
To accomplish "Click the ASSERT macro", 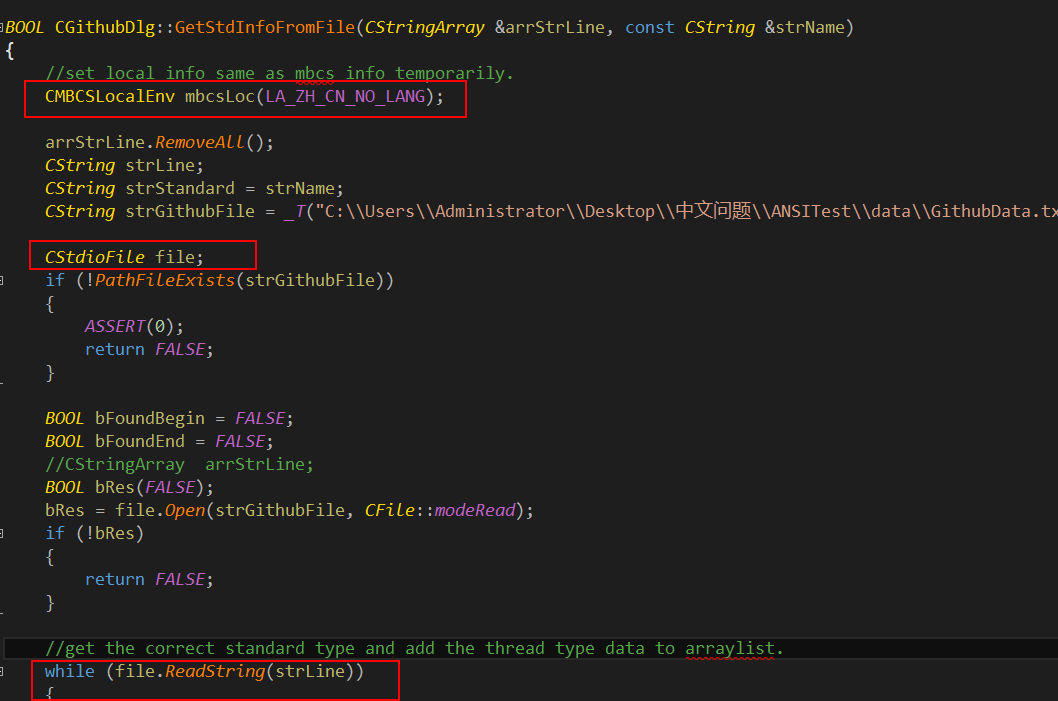I will pyautogui.click(x=114, y=326).
